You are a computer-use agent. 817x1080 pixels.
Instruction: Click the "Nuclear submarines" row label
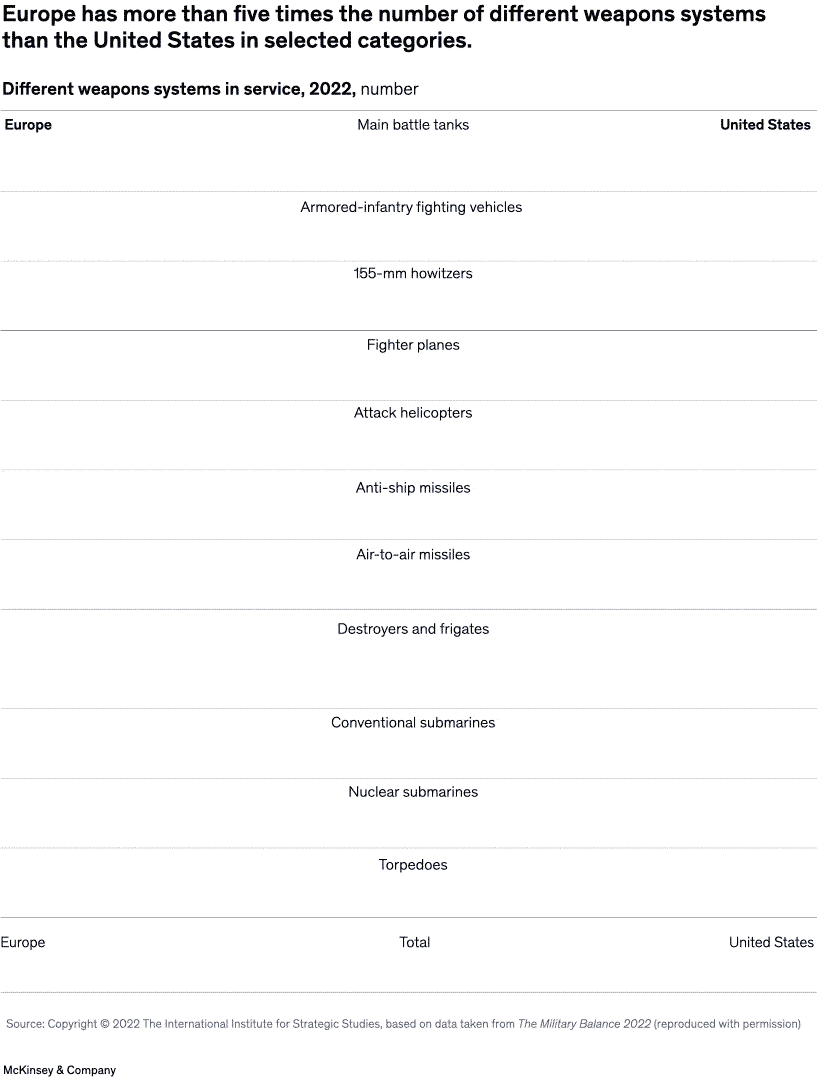[x=413, y=792]
